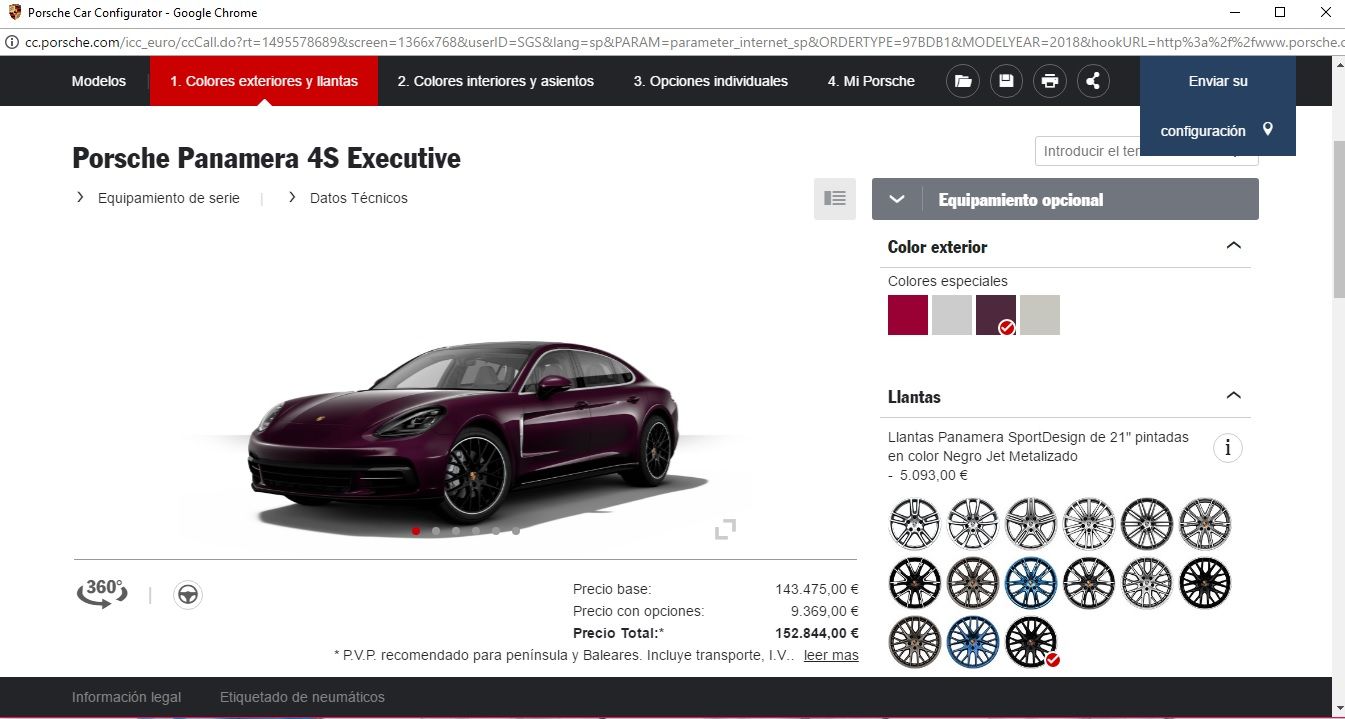Click the Precio base value 143.475,00 €
1345x719 pixels.
(817, 589)
